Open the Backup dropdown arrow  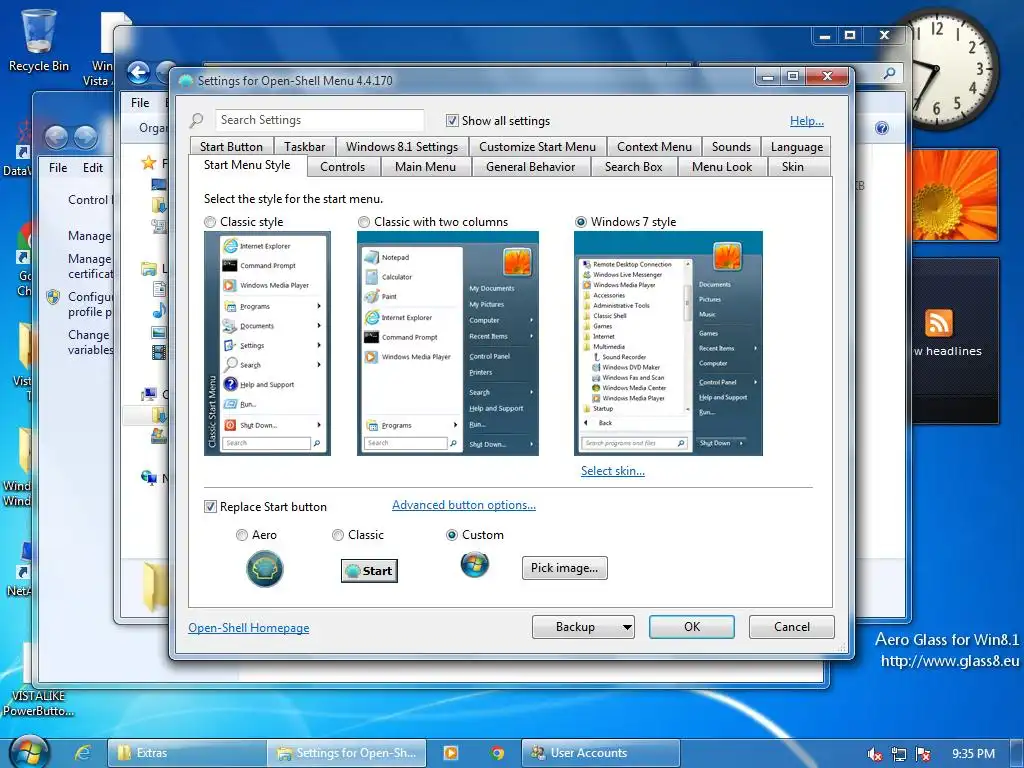pyautogui.click(x=627, y=627)
